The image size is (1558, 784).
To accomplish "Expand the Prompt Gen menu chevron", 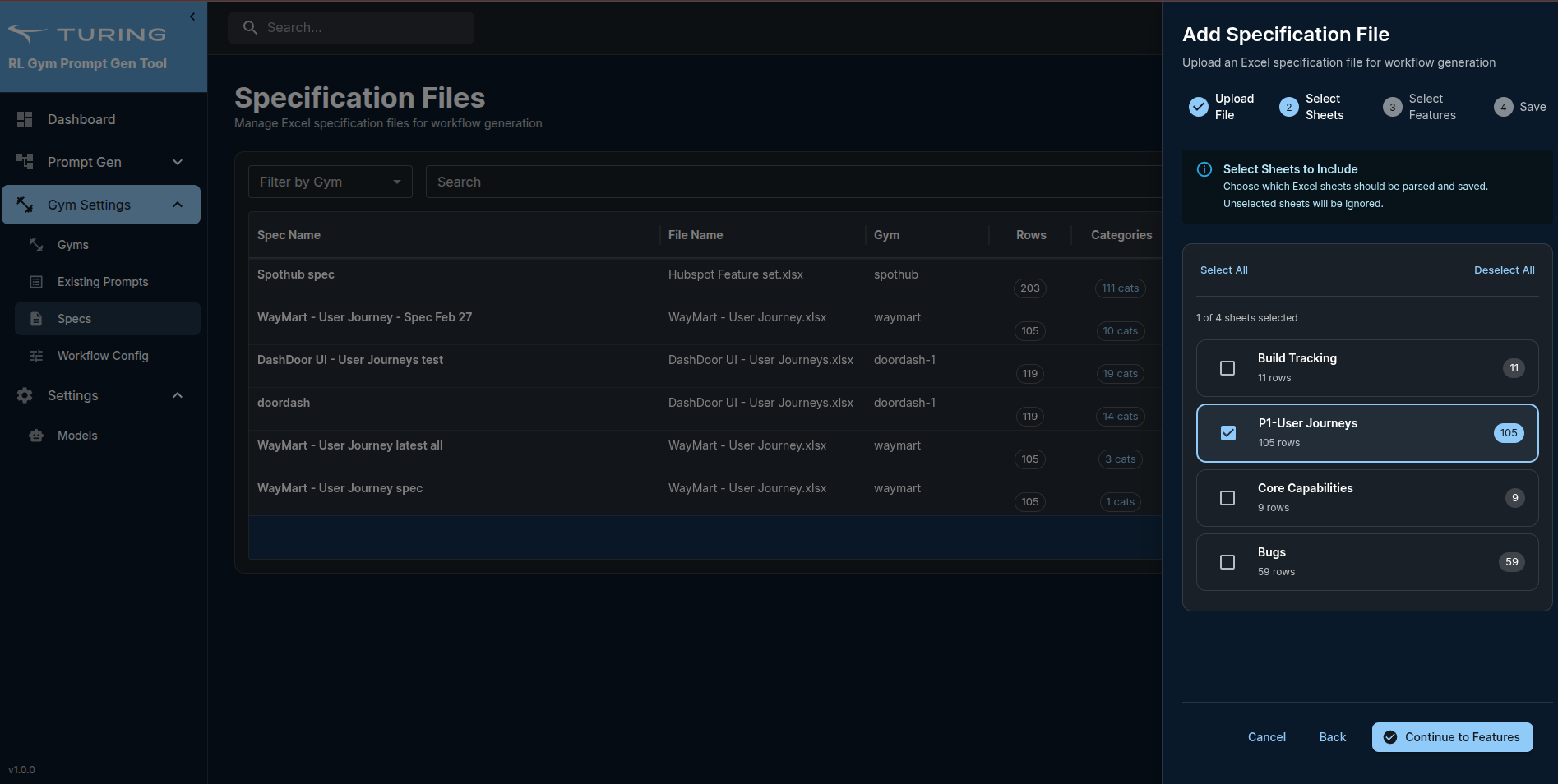I will [178, 162].
